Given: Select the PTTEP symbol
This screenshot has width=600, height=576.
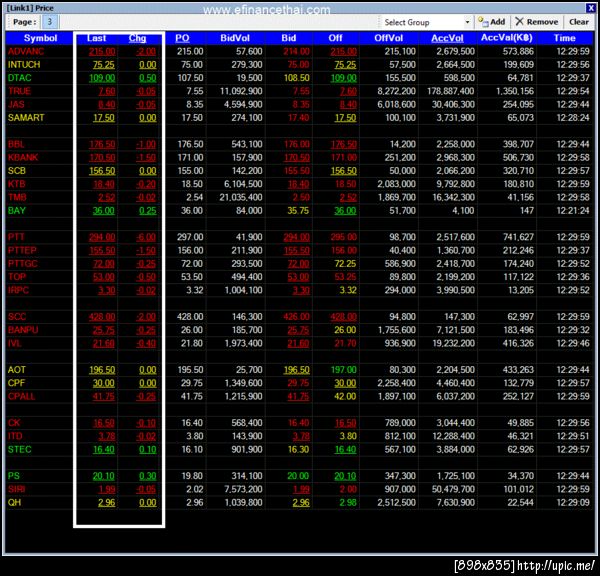Looking at the screenshot, I should [x=22, y=250].
